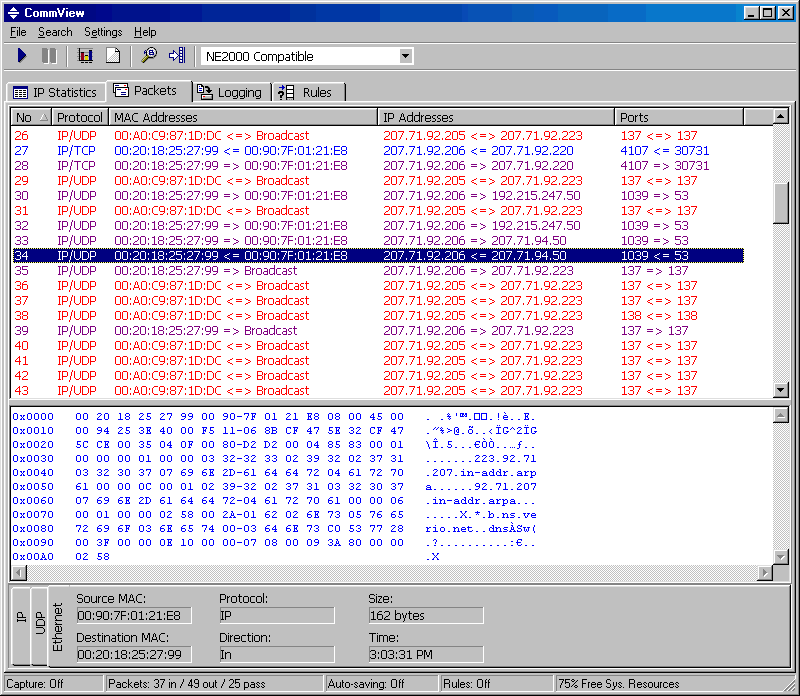Select packet 30 to 192.215.247.50
Image resolution: width=800 pixels, height=696 pixels.
pos(378,195)
